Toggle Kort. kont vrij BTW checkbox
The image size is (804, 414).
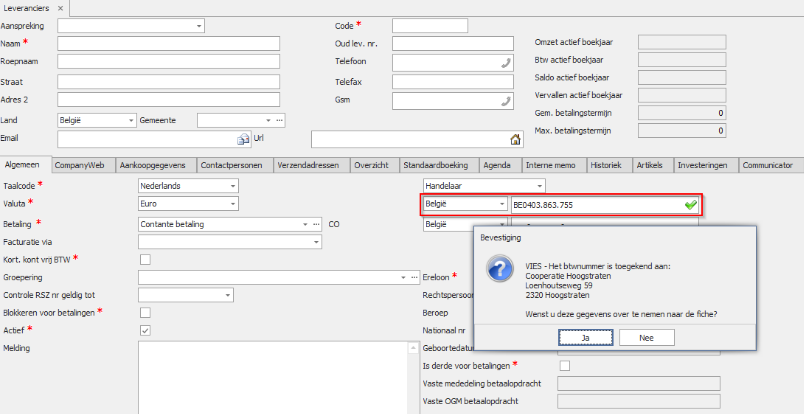pyautogui.click(x=146, y=260)
